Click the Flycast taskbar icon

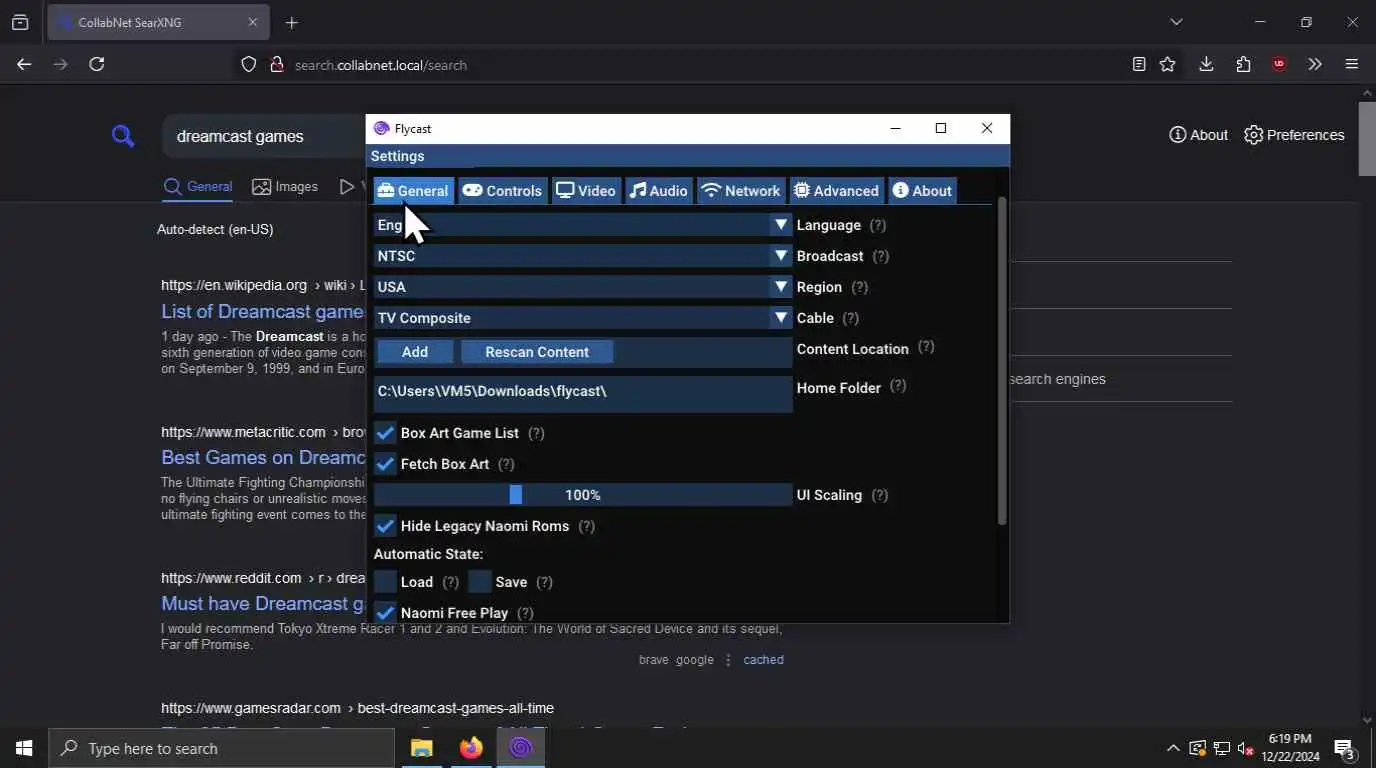click(x=520, y=748)
